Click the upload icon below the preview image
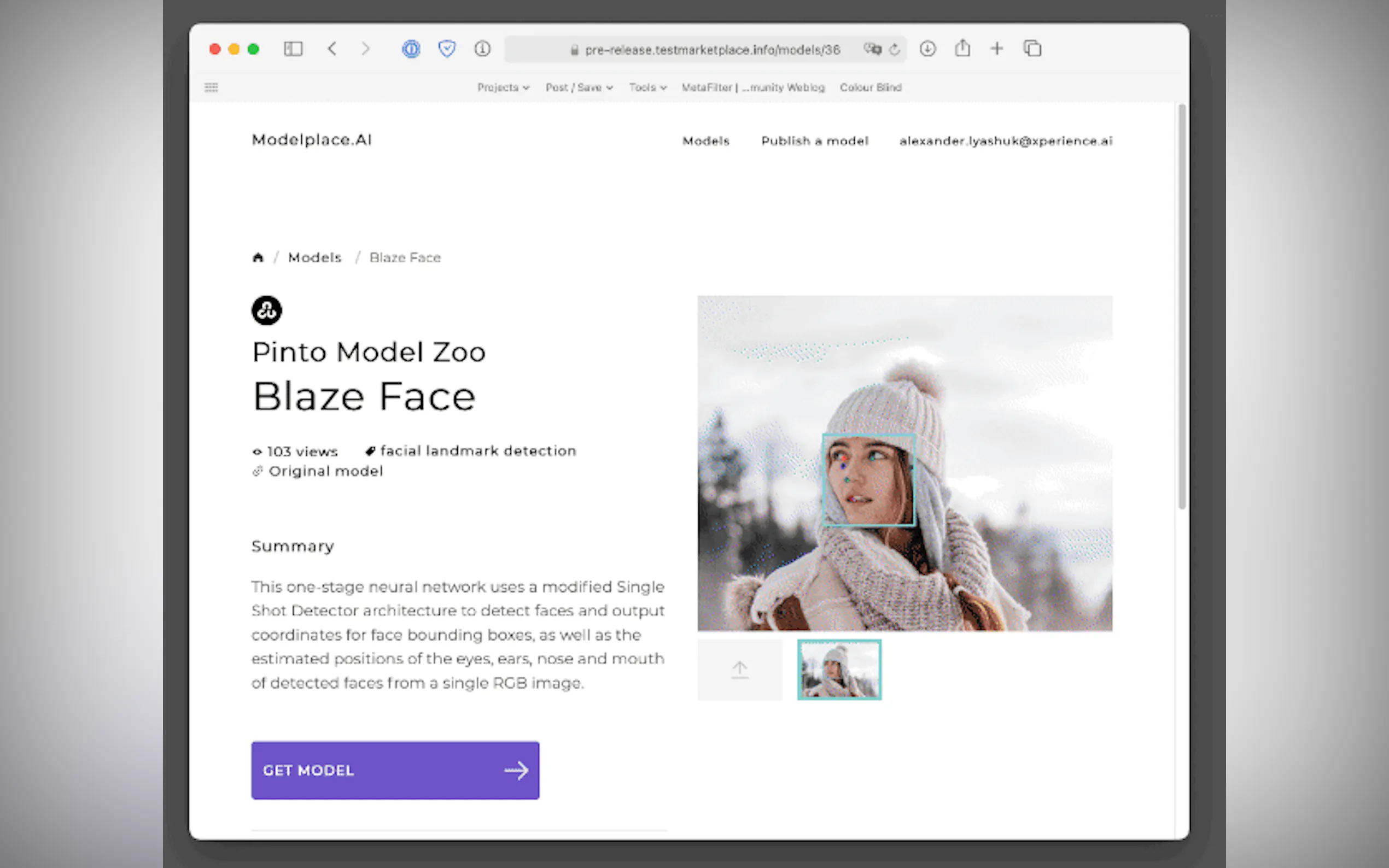Viewport: 1389px width, 868px height. pos(739,669)
